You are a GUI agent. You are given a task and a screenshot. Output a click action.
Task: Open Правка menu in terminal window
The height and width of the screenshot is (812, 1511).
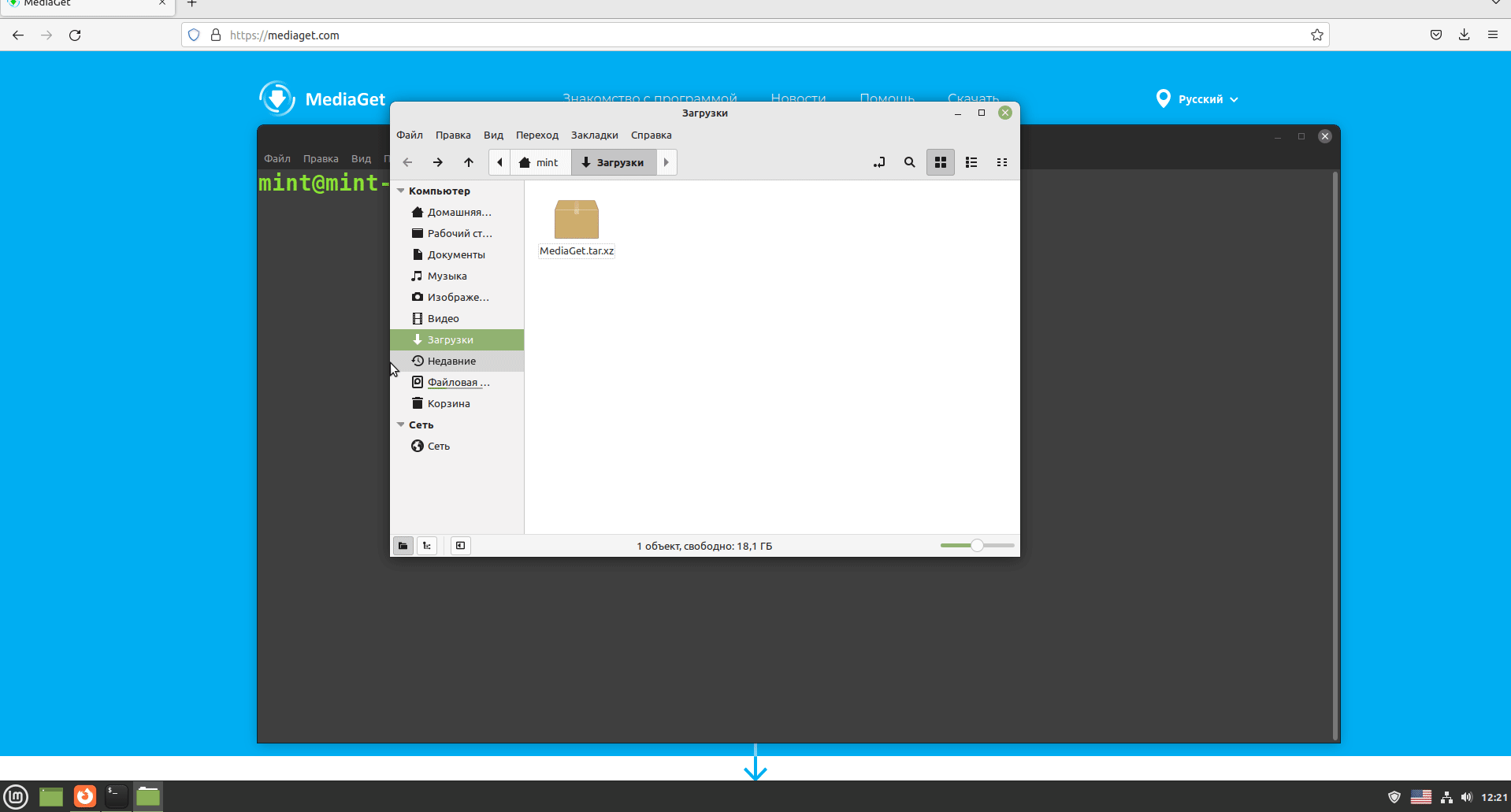coord(321,158)
